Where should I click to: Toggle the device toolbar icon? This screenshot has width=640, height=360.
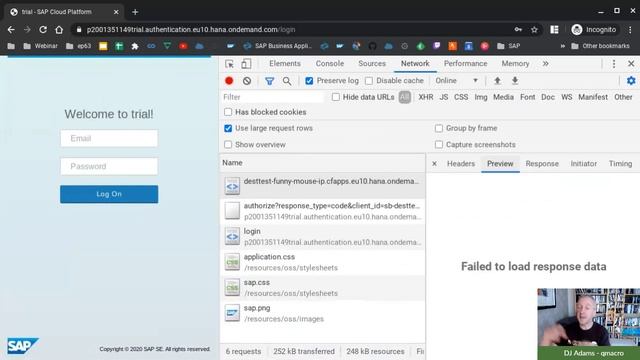click(246, 64)
